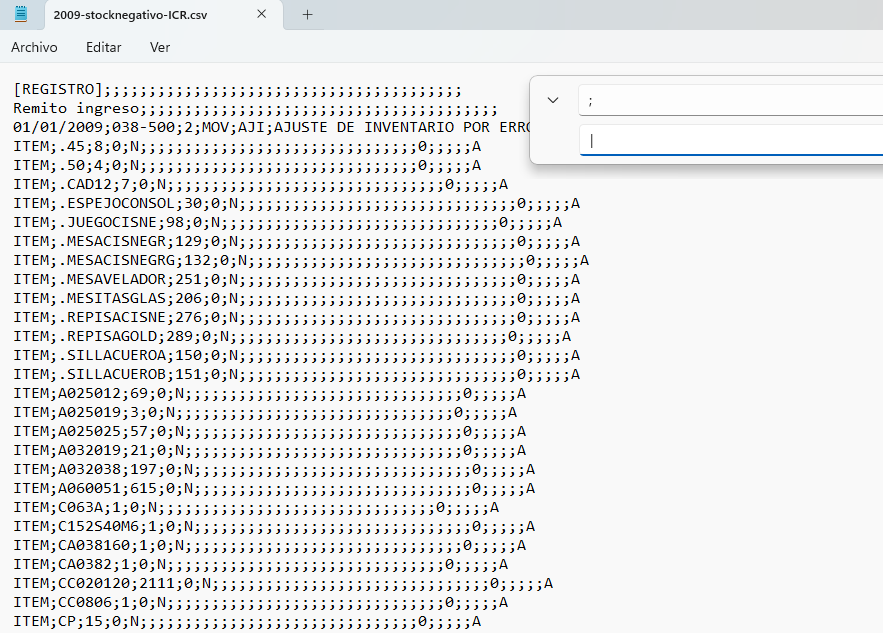Viewport: 883px width, 633px height.
Task: Open the Editar menu
Action: click(x=104, y=47)
